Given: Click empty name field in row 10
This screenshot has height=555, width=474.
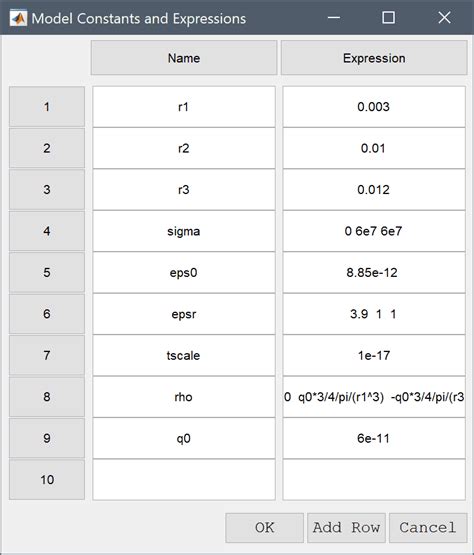Looking at the screenshot, I should (184, 480).
